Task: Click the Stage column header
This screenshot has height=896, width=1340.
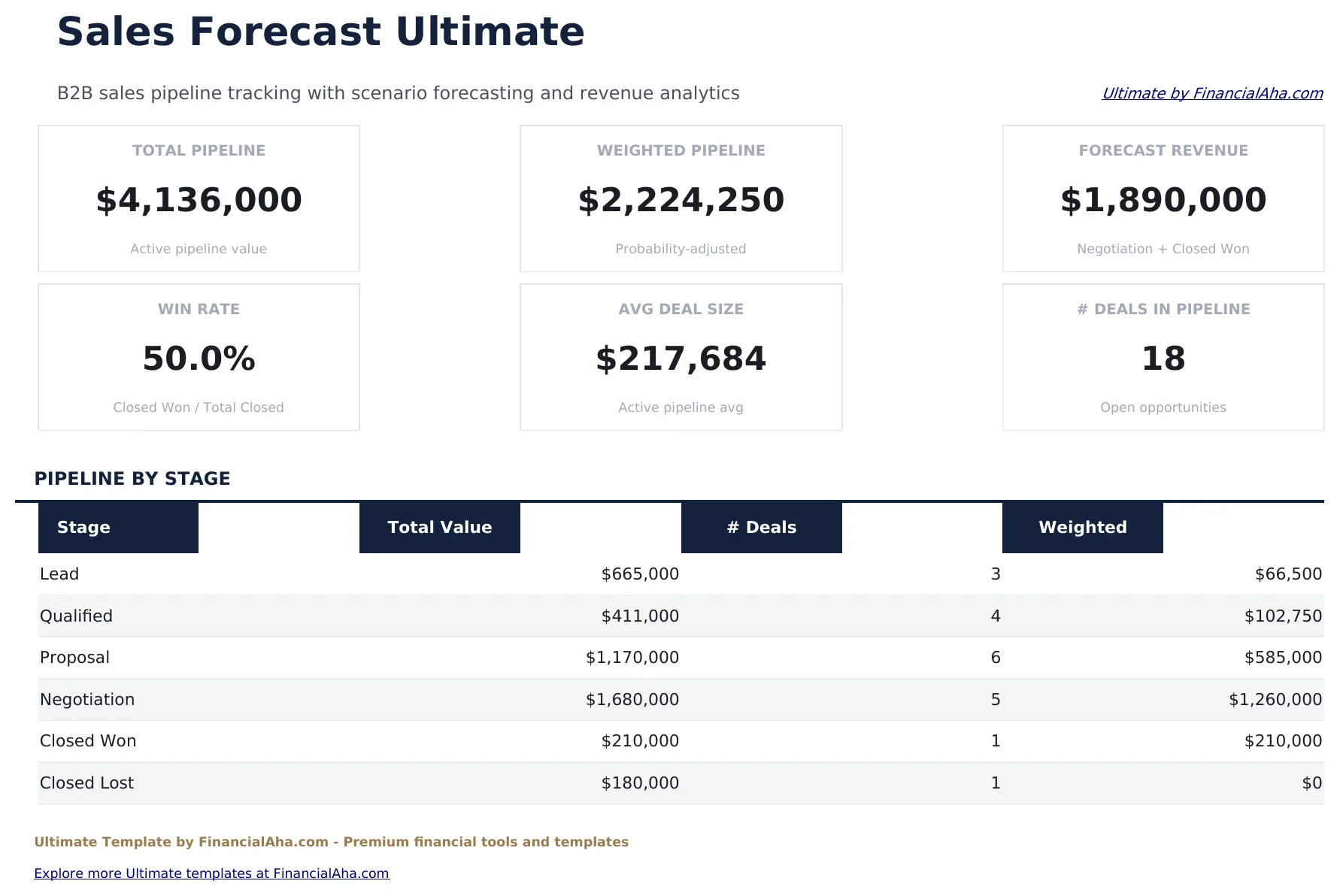Action: coord(83,527)
